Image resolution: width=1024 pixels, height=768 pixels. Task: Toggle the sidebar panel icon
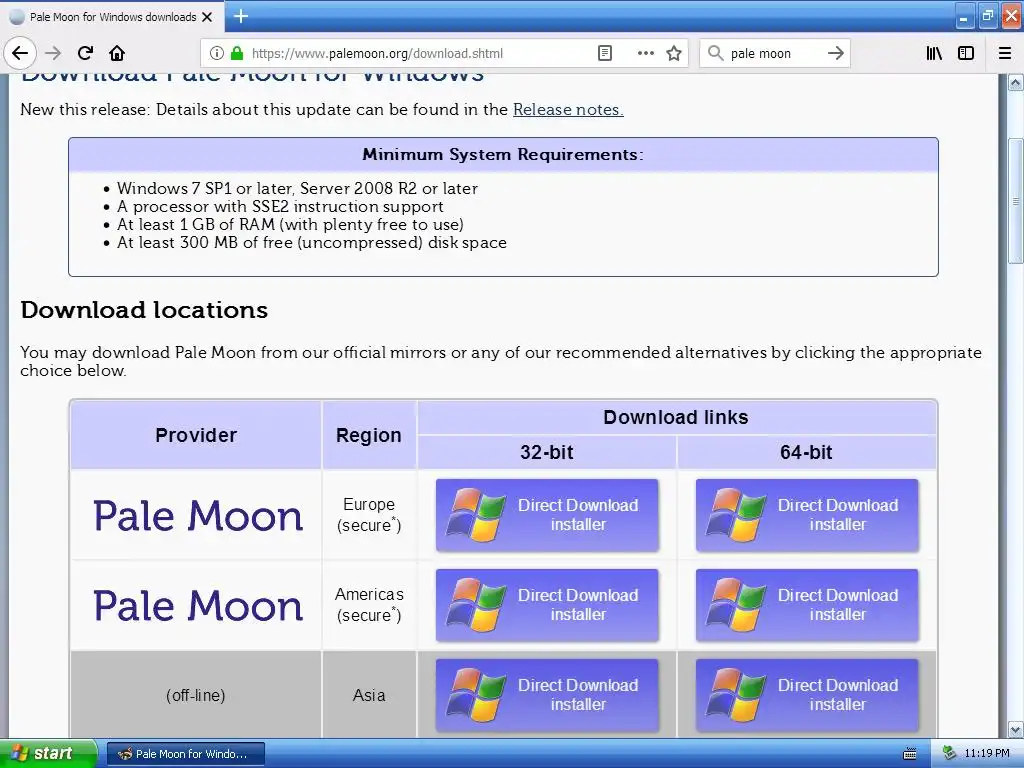(x=966, y=53)
